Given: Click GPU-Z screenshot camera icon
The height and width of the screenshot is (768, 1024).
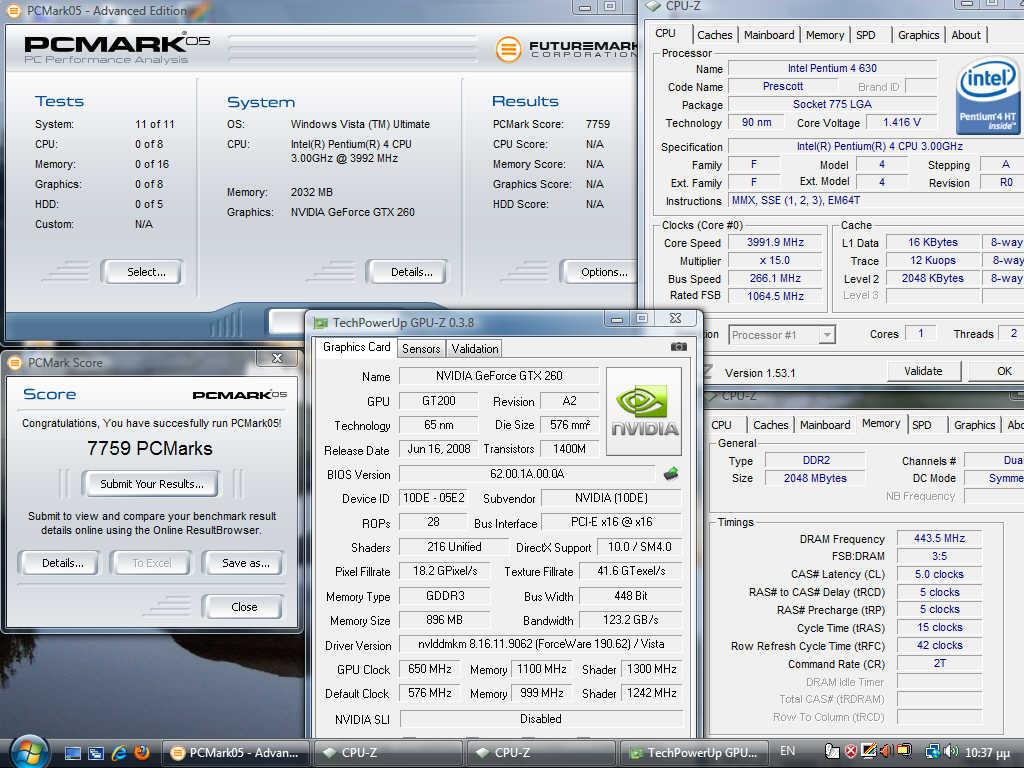Looking at the screenshot, I should pyautogui.click(x=679, y=347).
